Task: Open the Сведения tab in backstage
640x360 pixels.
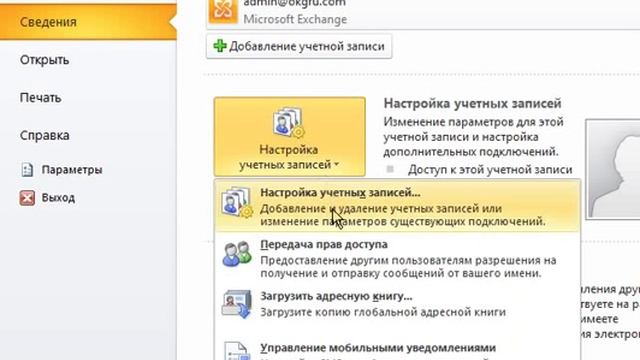Action: (x=88, y=22)
